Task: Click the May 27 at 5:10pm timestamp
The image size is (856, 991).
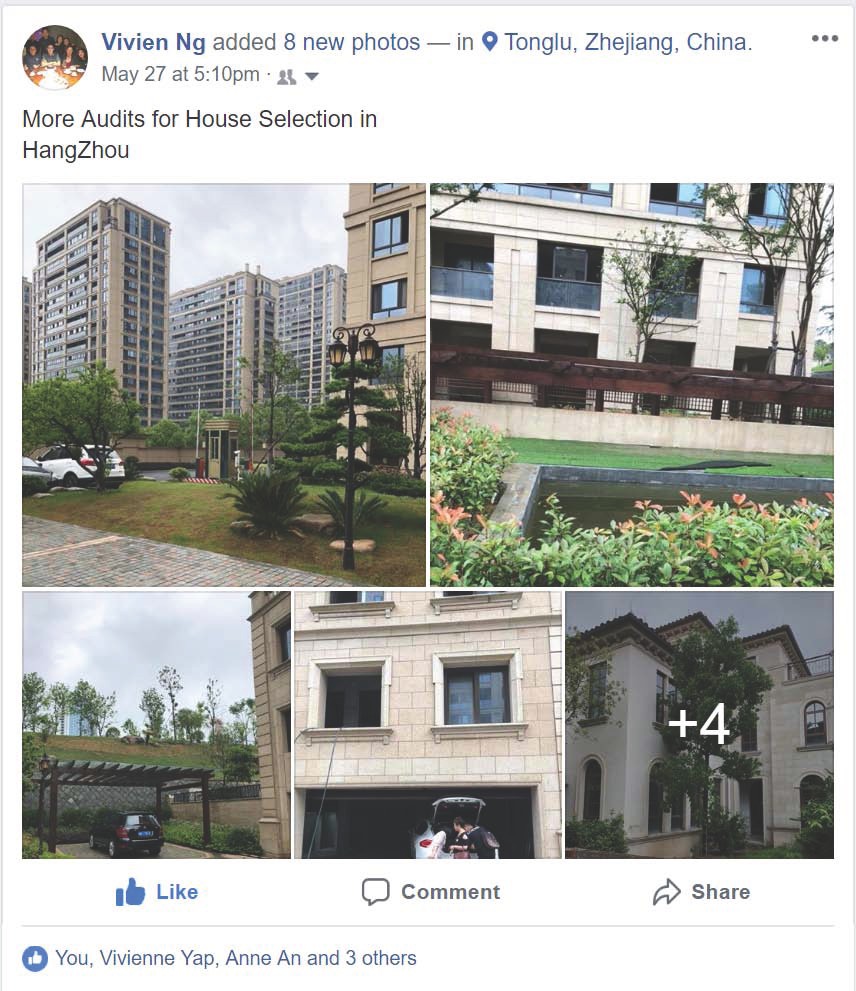Action: point(180,74)
